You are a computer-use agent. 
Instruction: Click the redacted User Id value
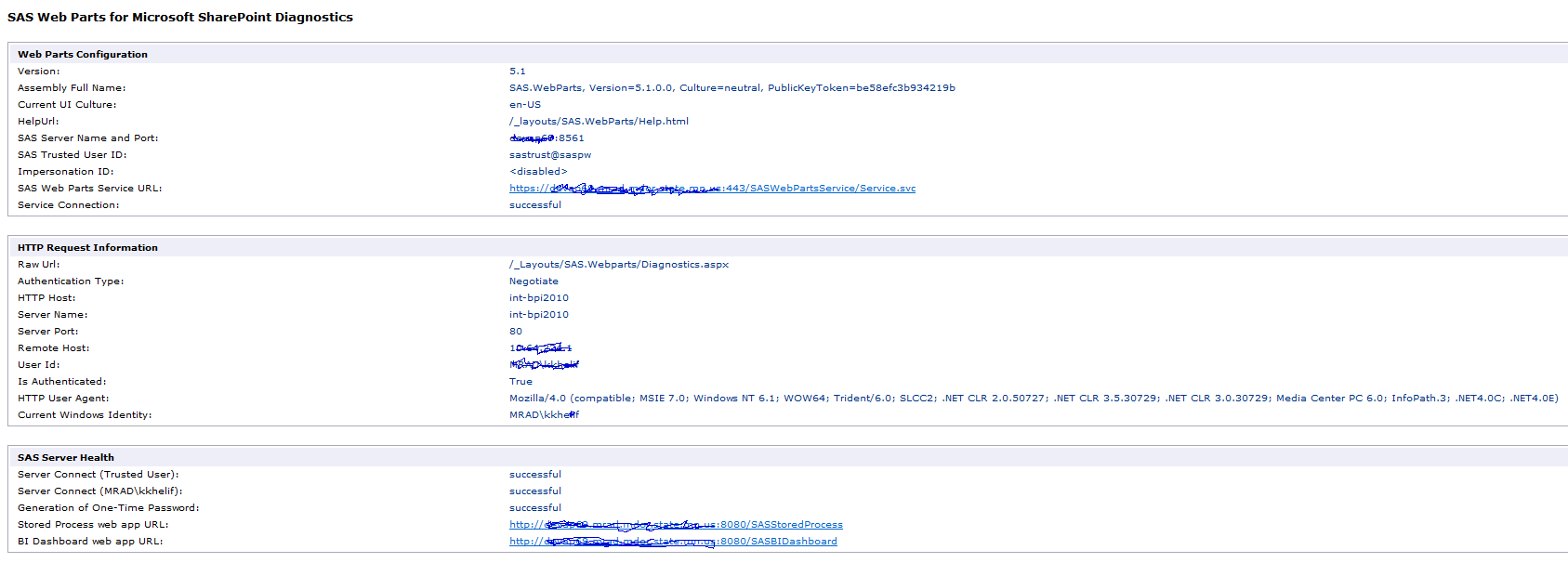544,365
